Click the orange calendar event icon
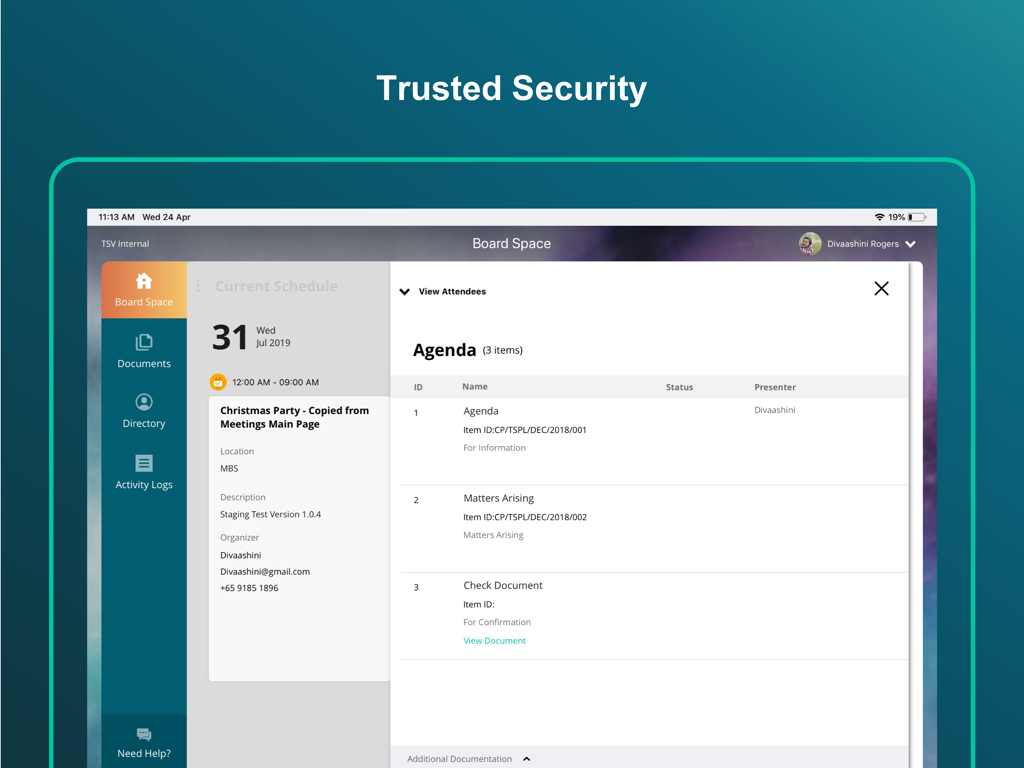Screen dimensions: 1024x768 [218, 382]
